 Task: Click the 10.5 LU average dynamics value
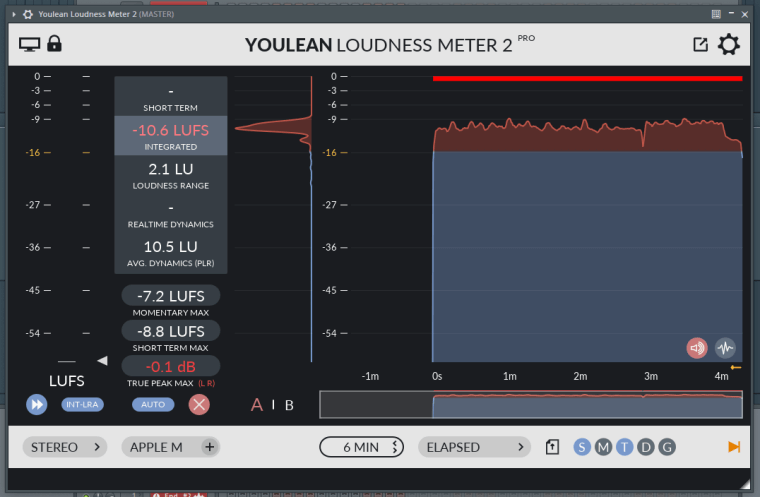pos(171,247)
